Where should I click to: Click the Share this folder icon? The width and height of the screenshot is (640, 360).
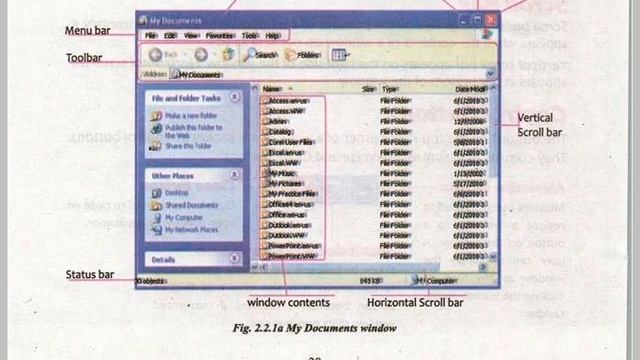[156, 146]
